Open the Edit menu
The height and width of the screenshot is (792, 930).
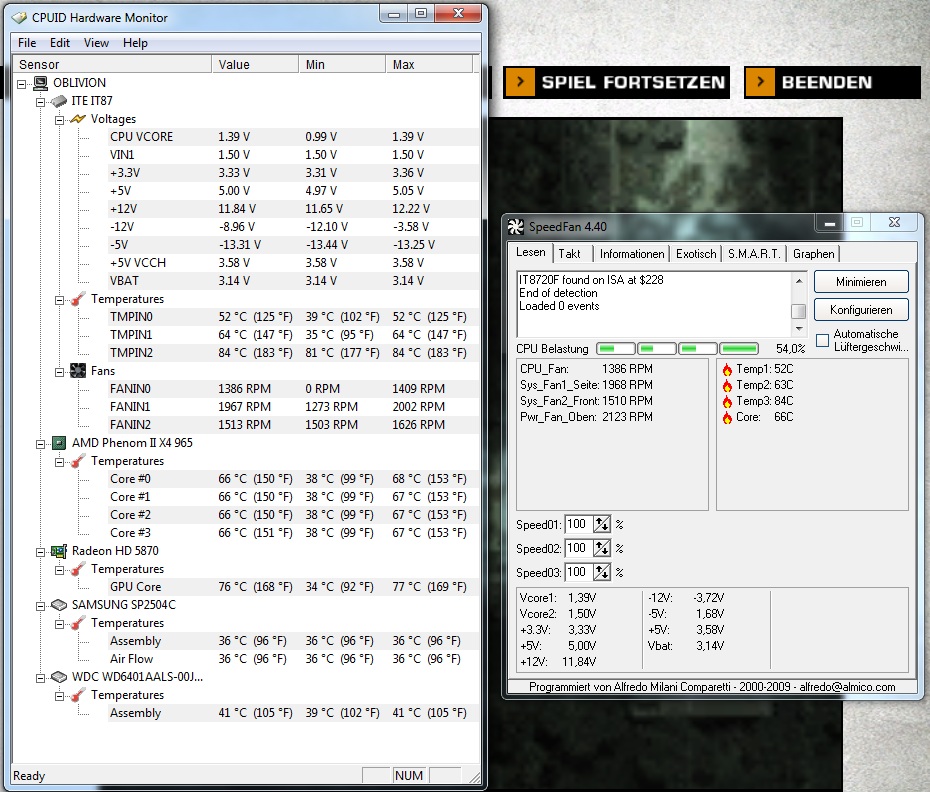click(x=59, y=43)
